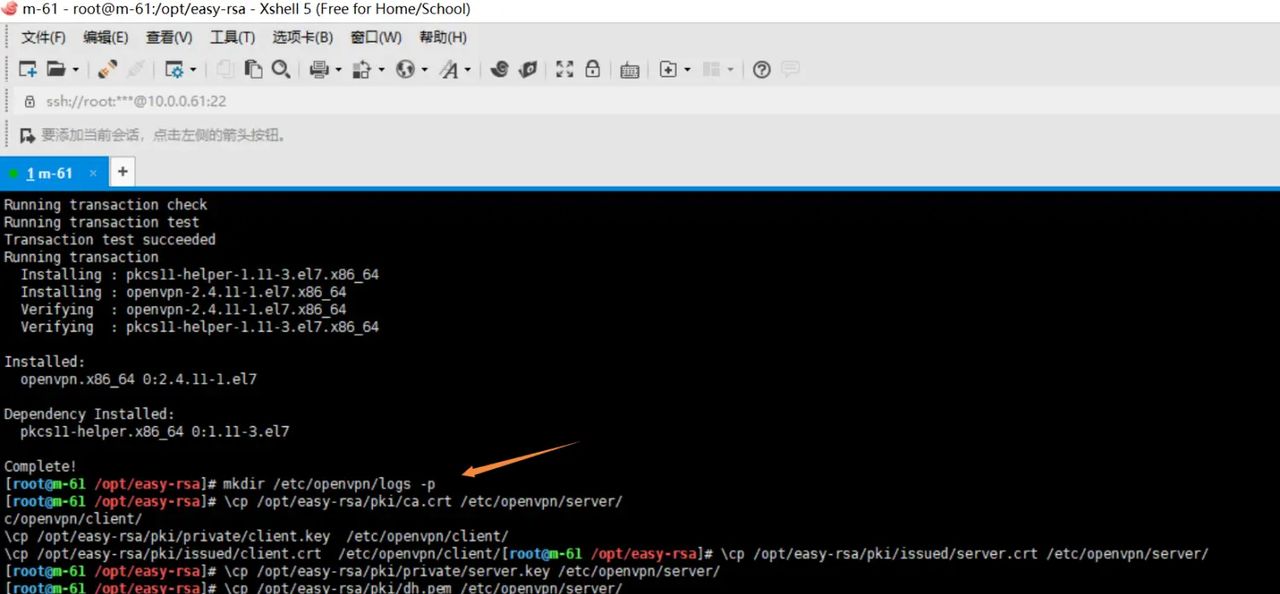Reconnect the current session
This screenshot has height=594, width=1280.
[107, 69]
